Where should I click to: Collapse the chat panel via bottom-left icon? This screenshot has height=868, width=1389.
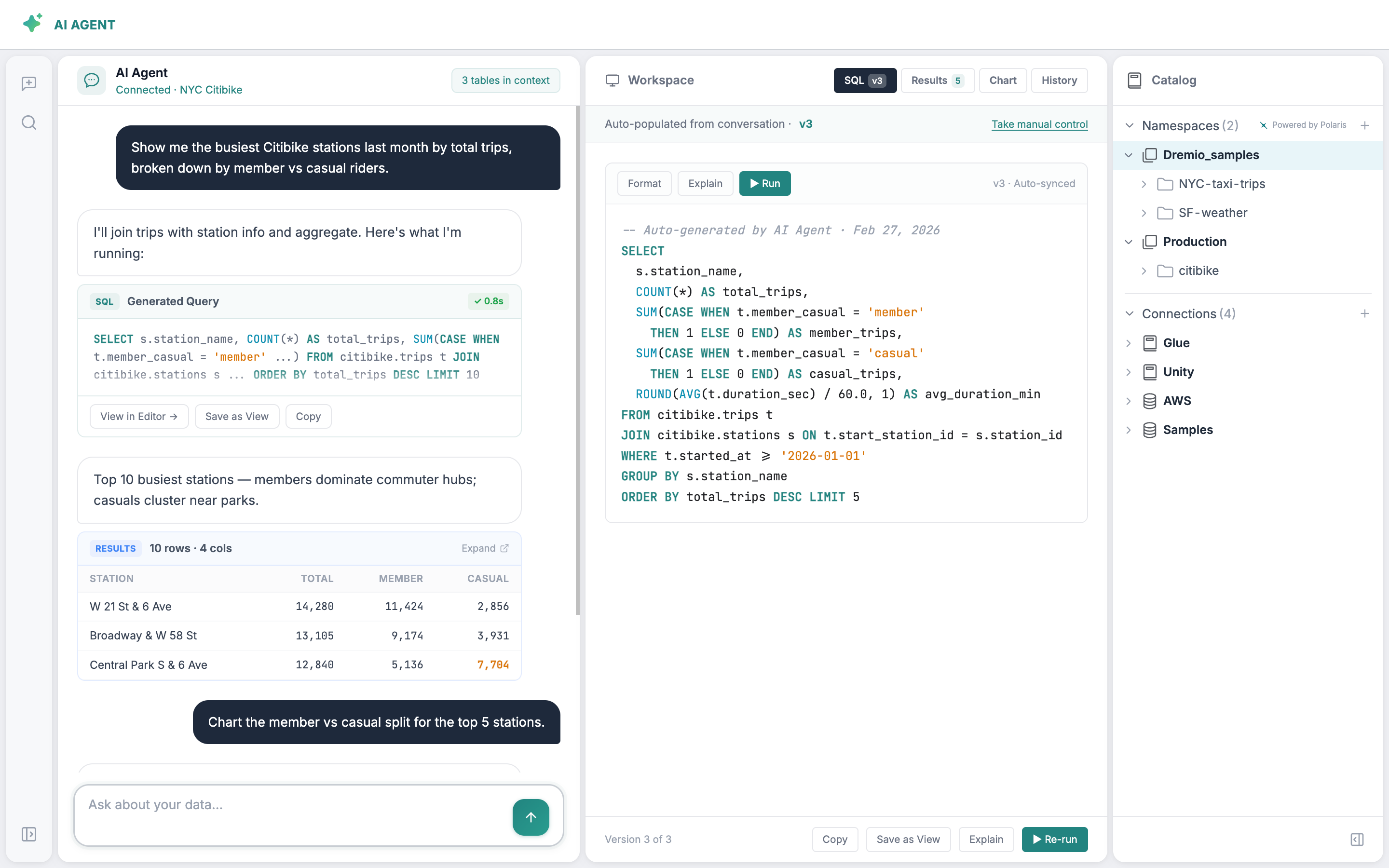coord(29,834)
